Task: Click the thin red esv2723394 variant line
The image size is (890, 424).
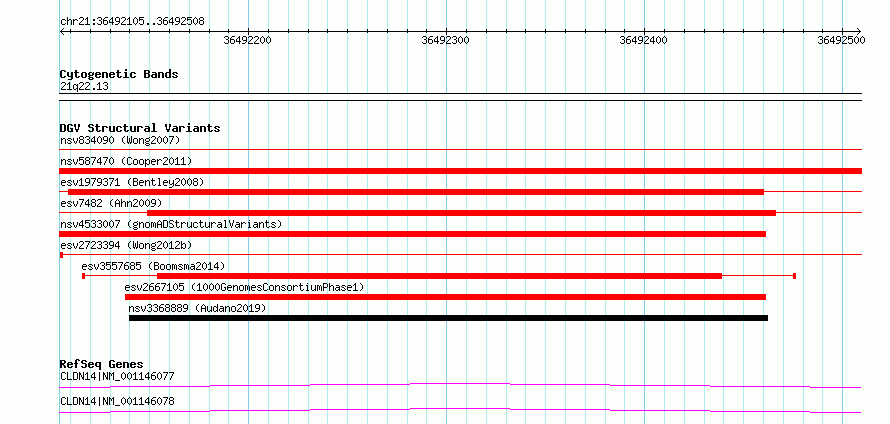Action: click(461, 255)
